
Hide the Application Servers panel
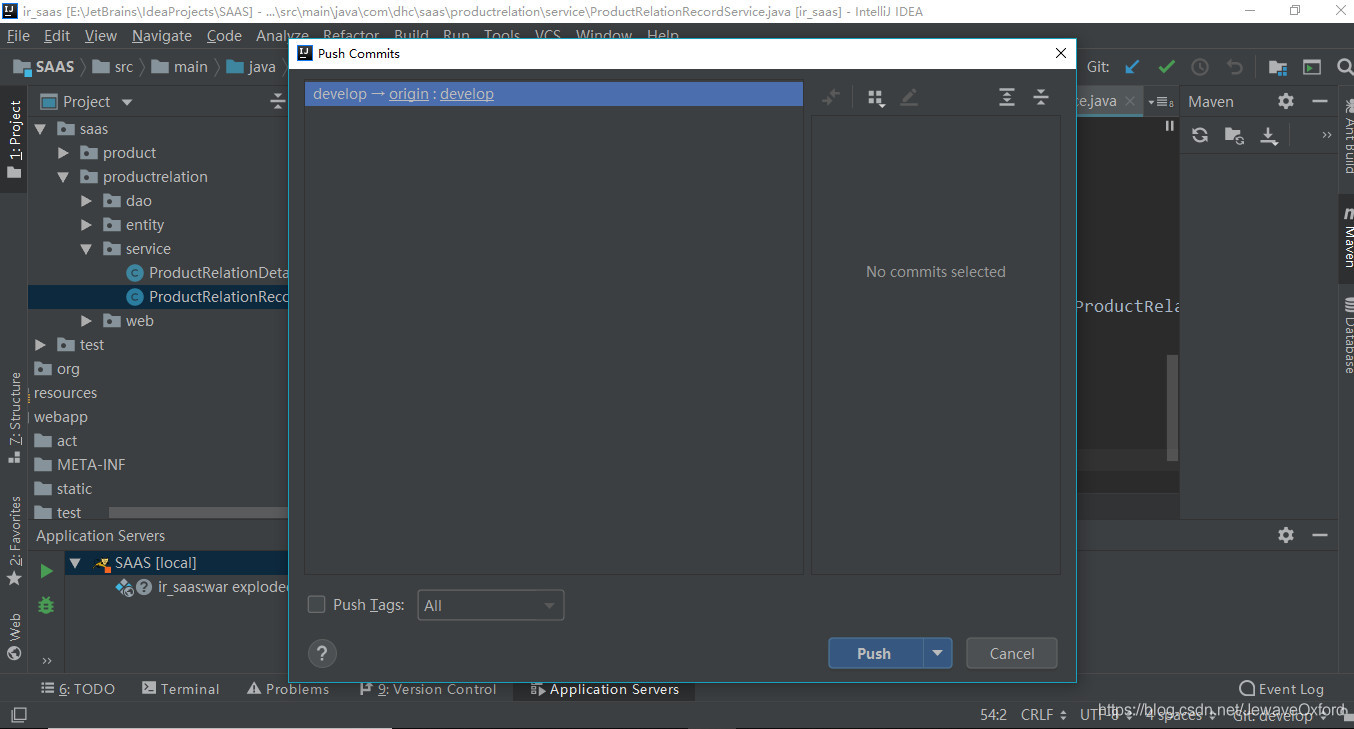[1320, 535]
